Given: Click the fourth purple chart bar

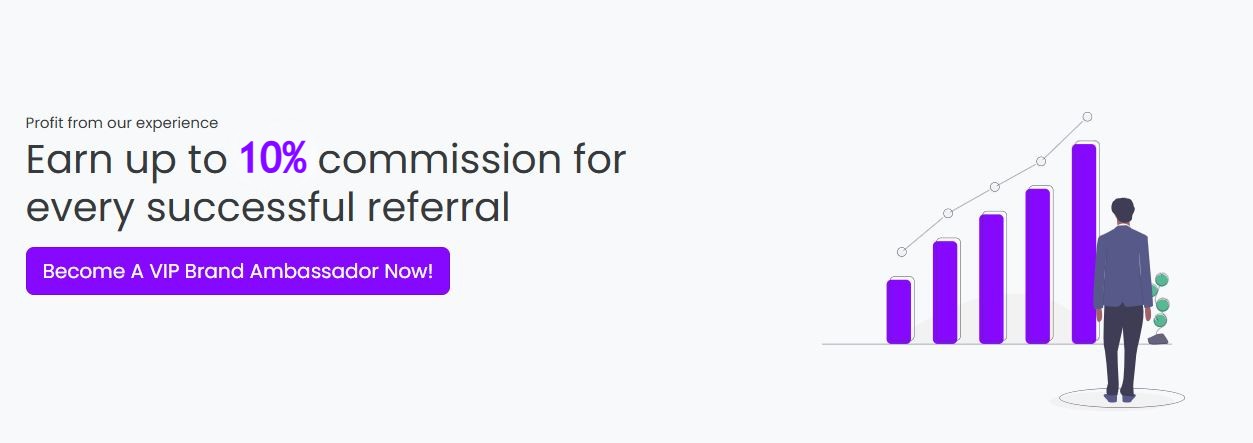Looking at the screenshot, I should coord(1038,265).
